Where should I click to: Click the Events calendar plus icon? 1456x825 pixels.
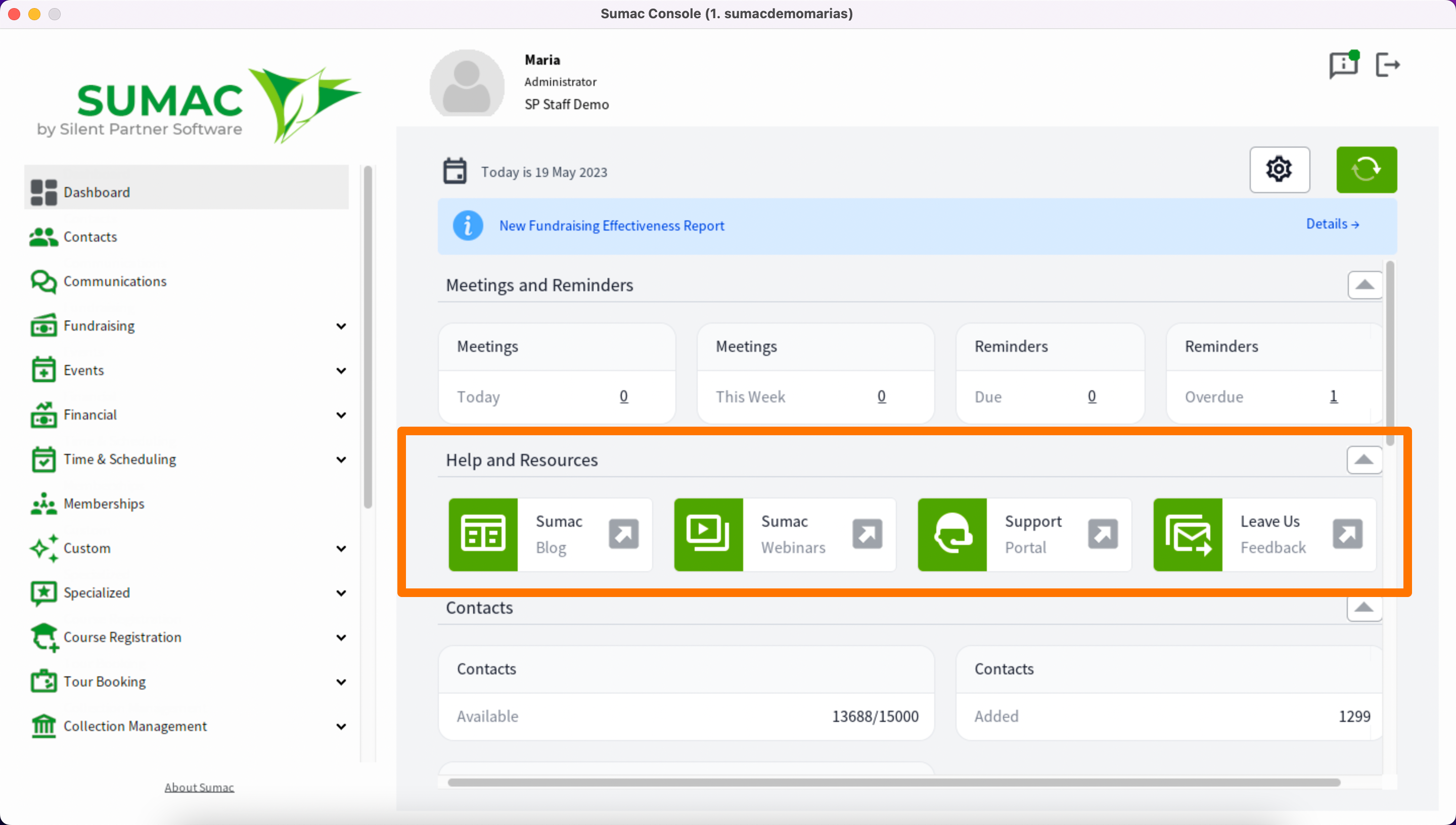pos(43,370)
